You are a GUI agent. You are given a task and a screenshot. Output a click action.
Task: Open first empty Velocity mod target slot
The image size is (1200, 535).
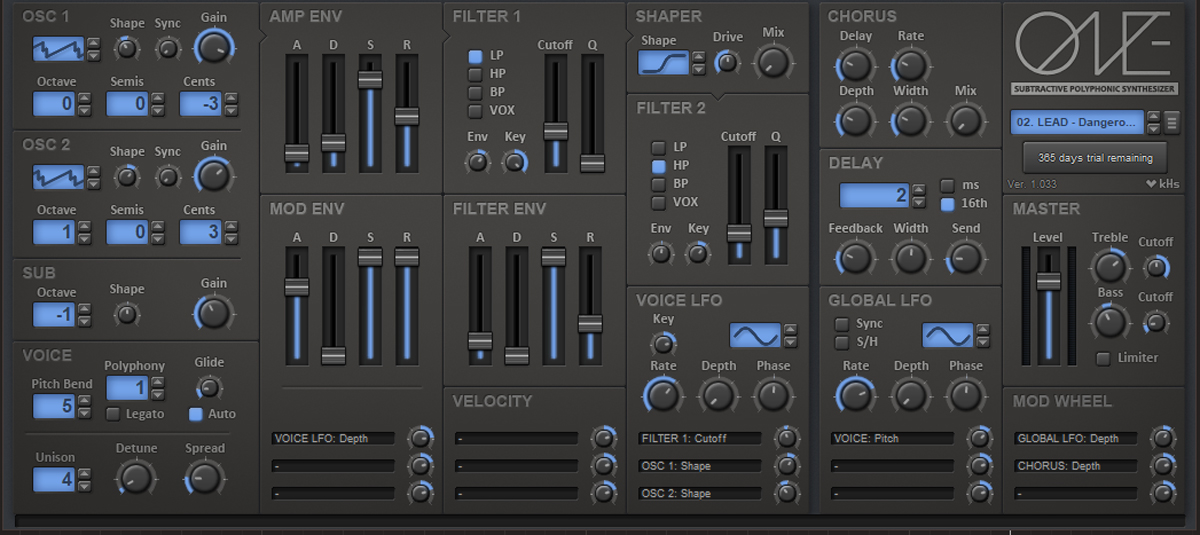[x=516, y=438]
